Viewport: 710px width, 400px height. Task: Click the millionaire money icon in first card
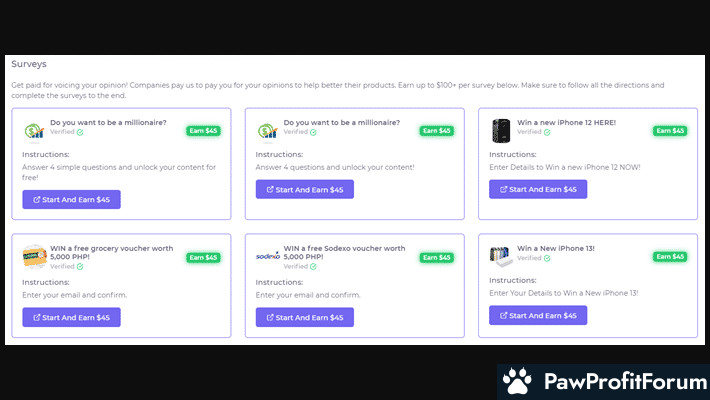pyautogui.click(x=34, y=131)
